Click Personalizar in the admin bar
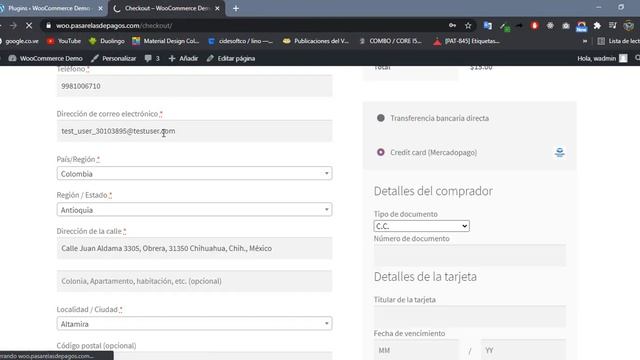The height and width of the screenshot is (360, 640). point(113,58)
